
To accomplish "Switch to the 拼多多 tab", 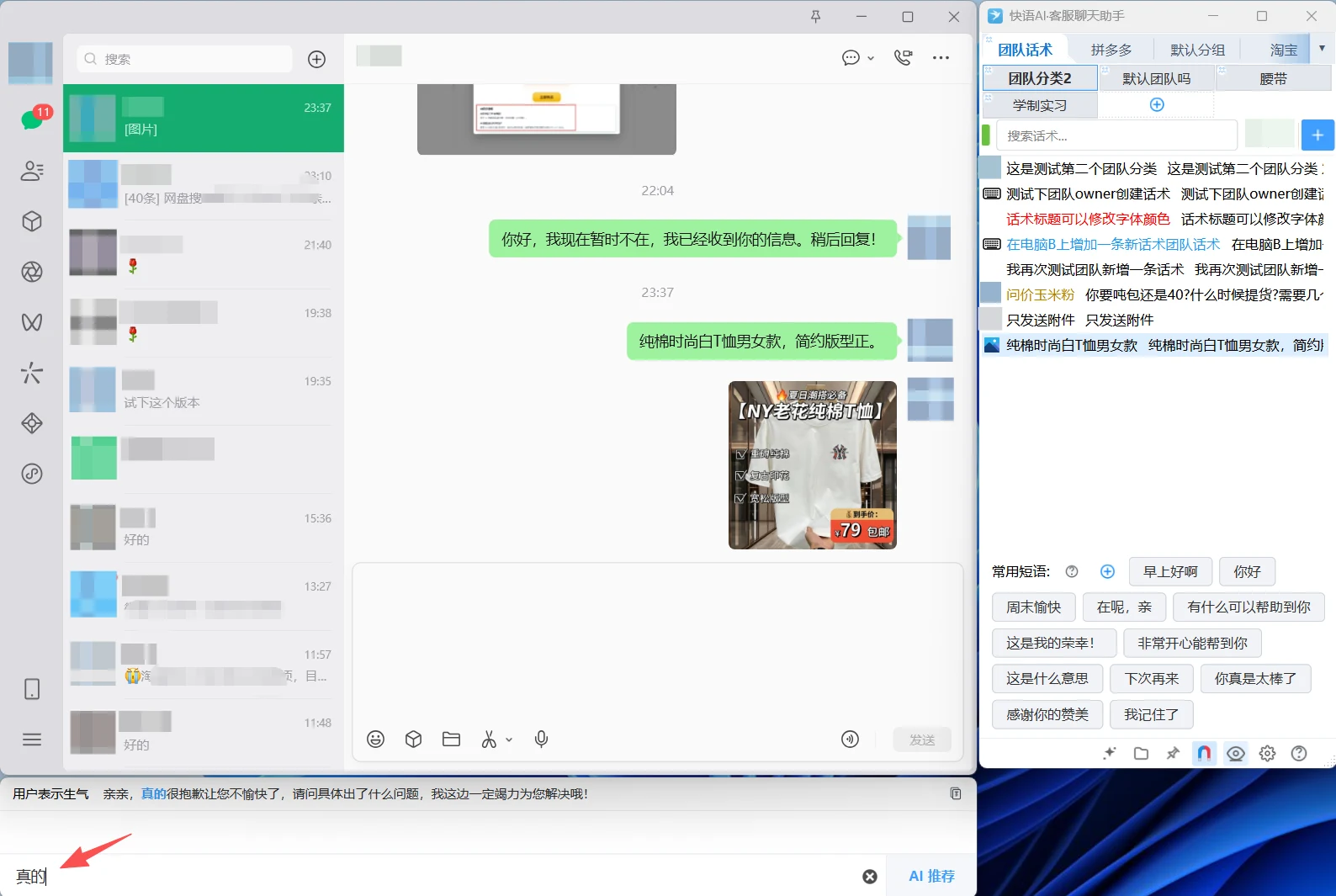I will [x=1111, y=50].
